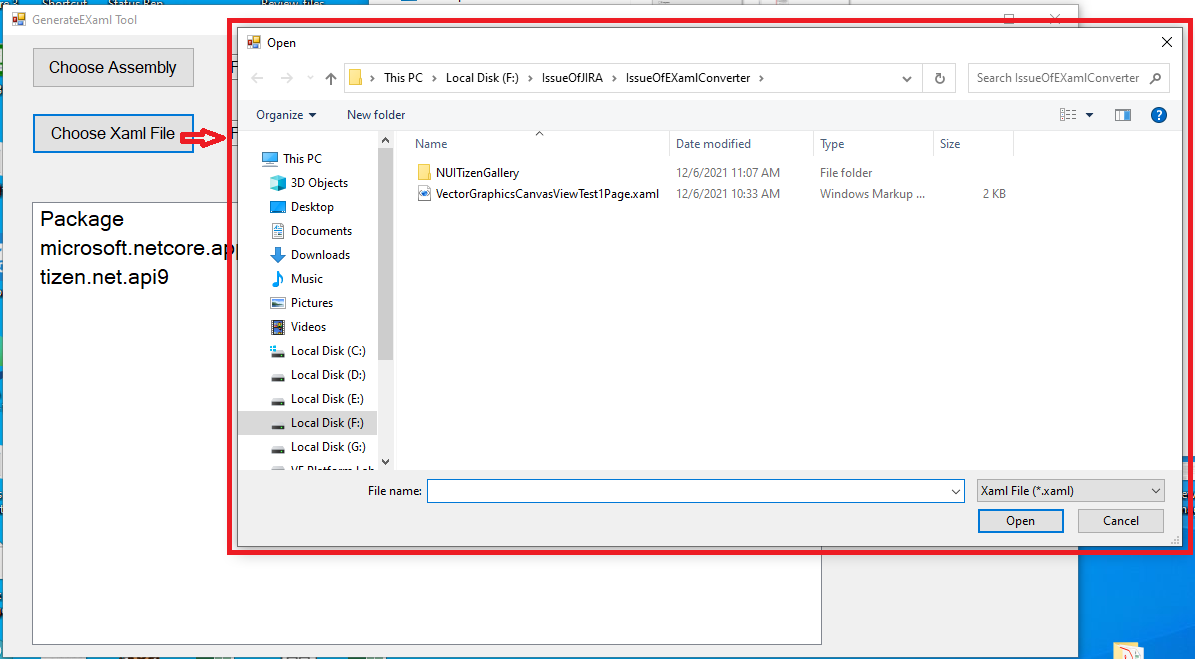Refresh the folder view
1195x659 pixels.
(939, 78)
